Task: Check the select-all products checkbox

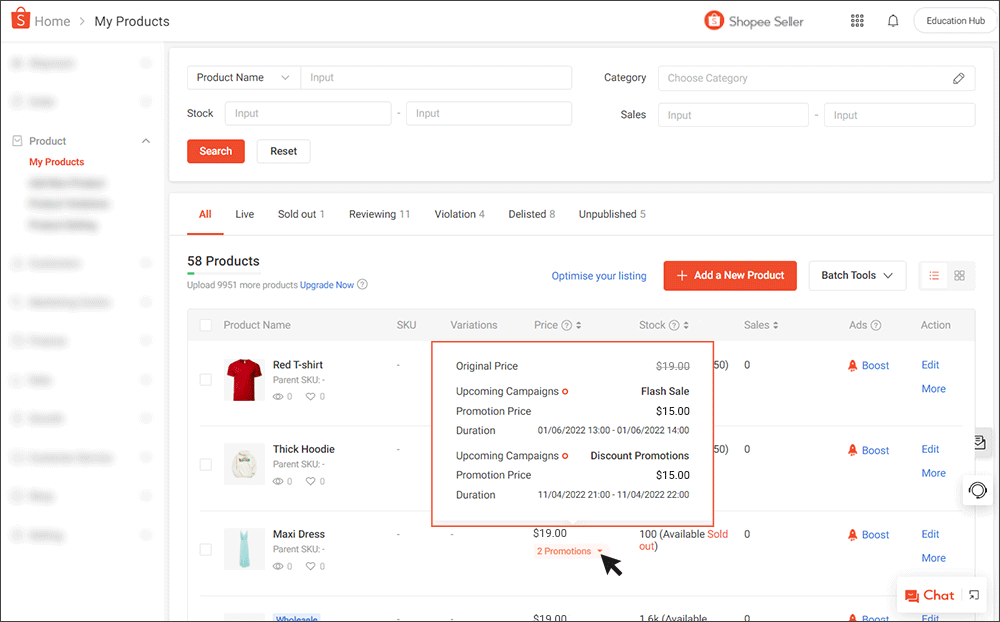Action: (x=206, y=324)
